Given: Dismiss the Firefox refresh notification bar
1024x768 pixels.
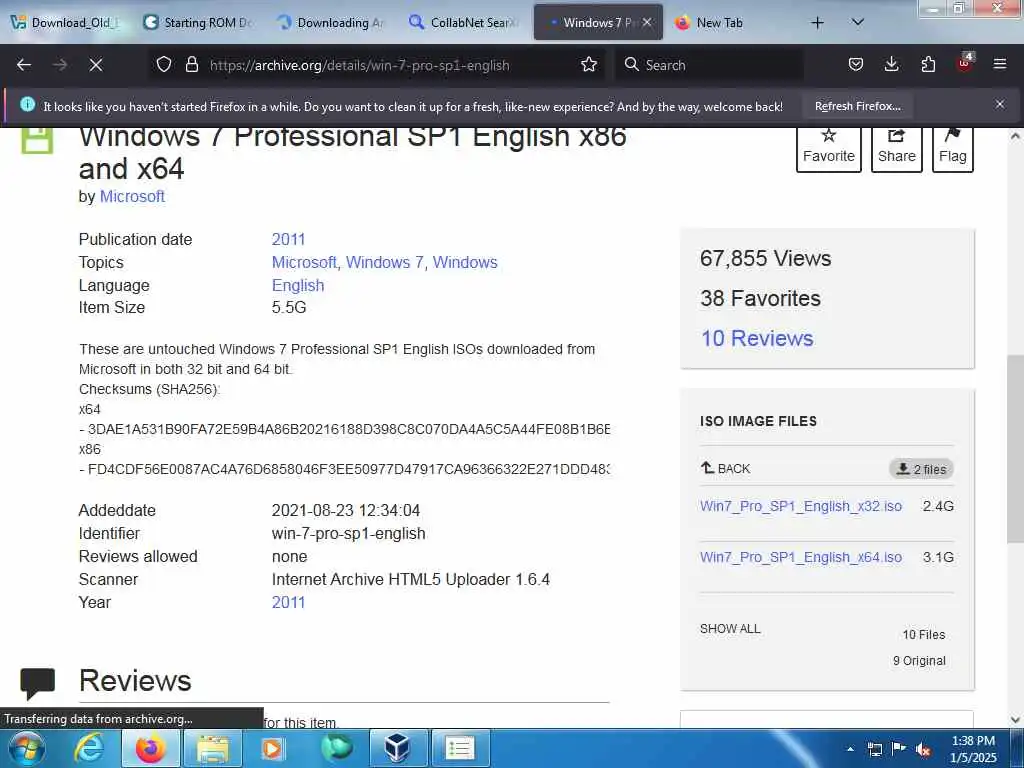Looking at the screenshot, I should point(1000,104).
